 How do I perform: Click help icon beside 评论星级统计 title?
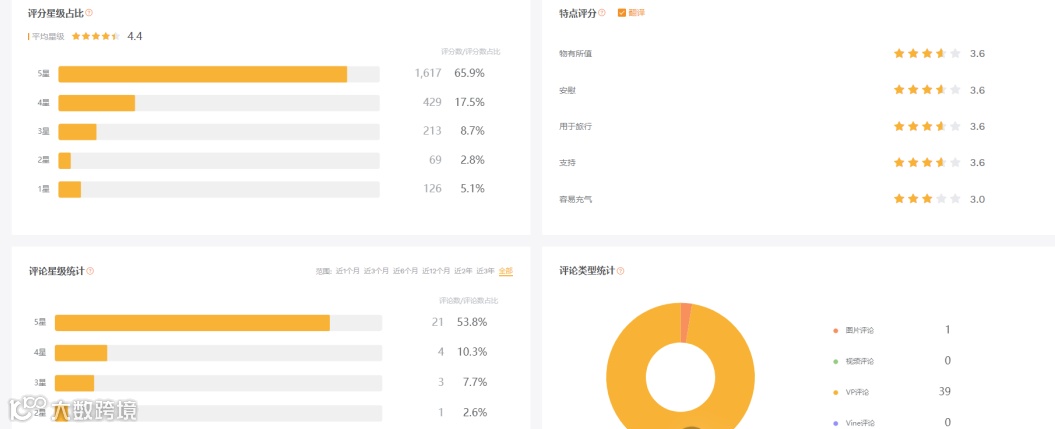(90, 271)
